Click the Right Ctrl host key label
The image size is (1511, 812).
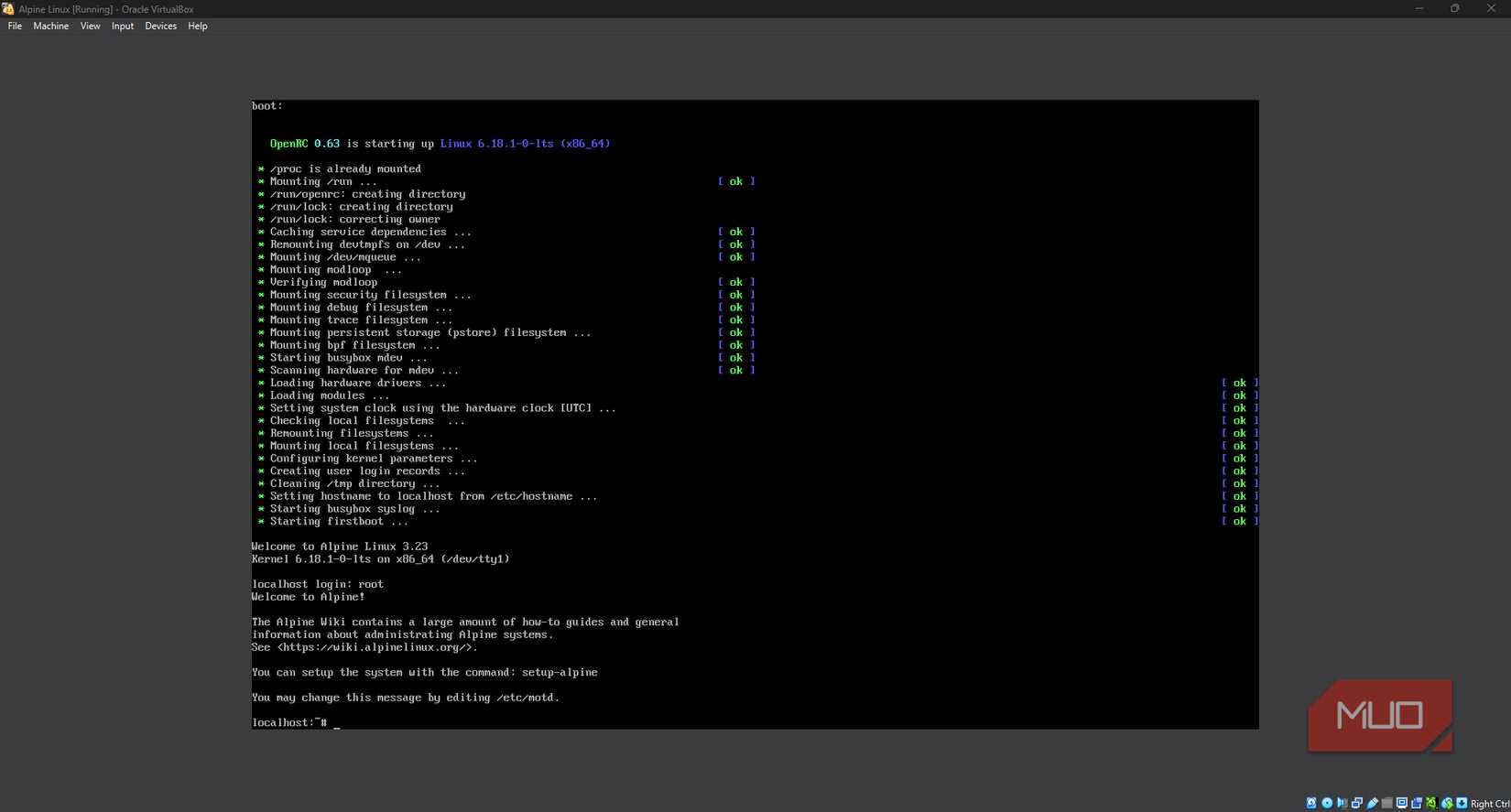pos(1490,804)
